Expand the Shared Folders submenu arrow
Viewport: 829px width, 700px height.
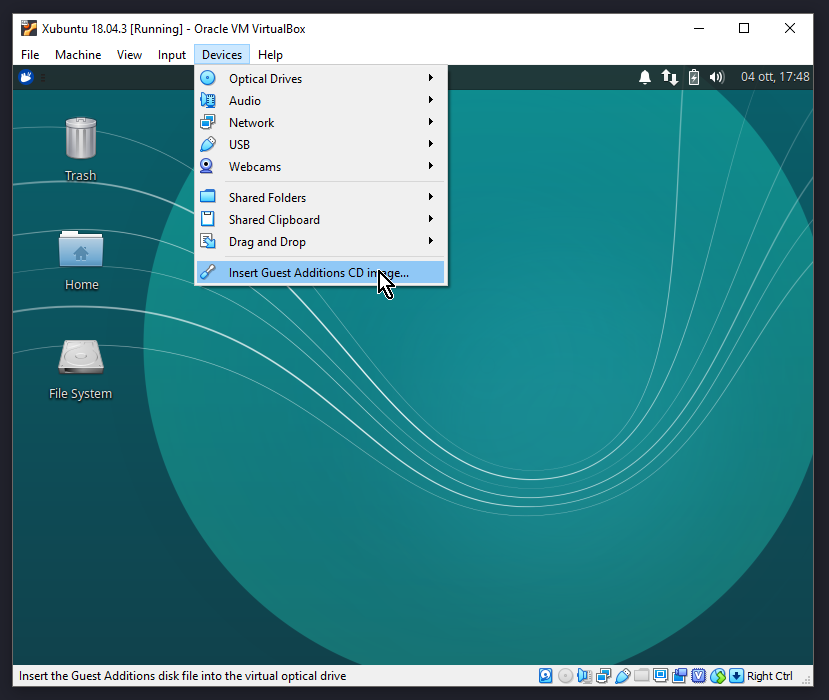(431, 197)
